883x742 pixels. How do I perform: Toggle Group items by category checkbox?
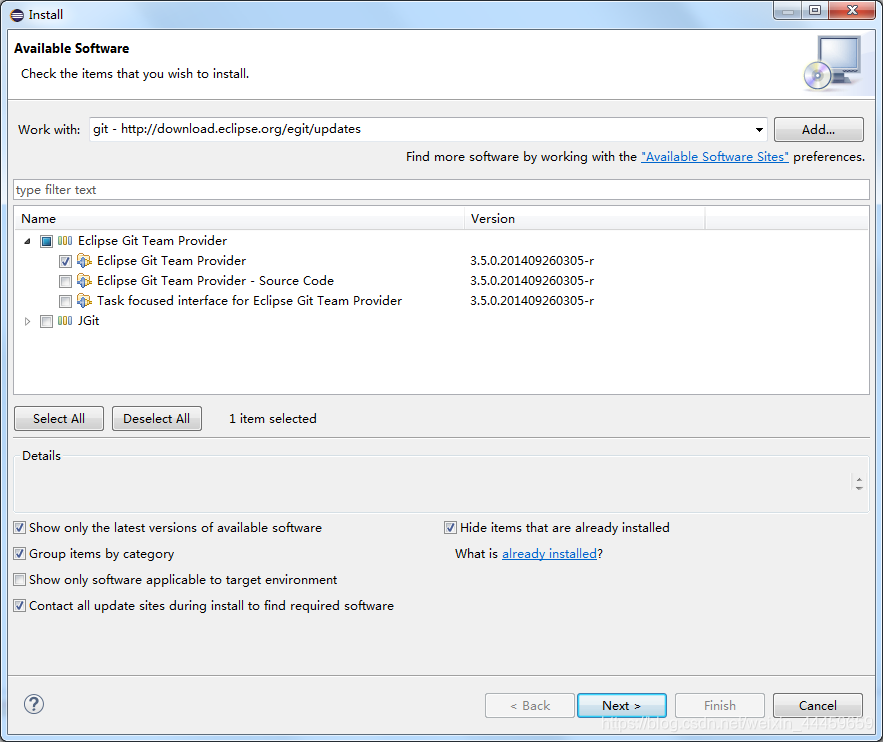click(20, 553)
